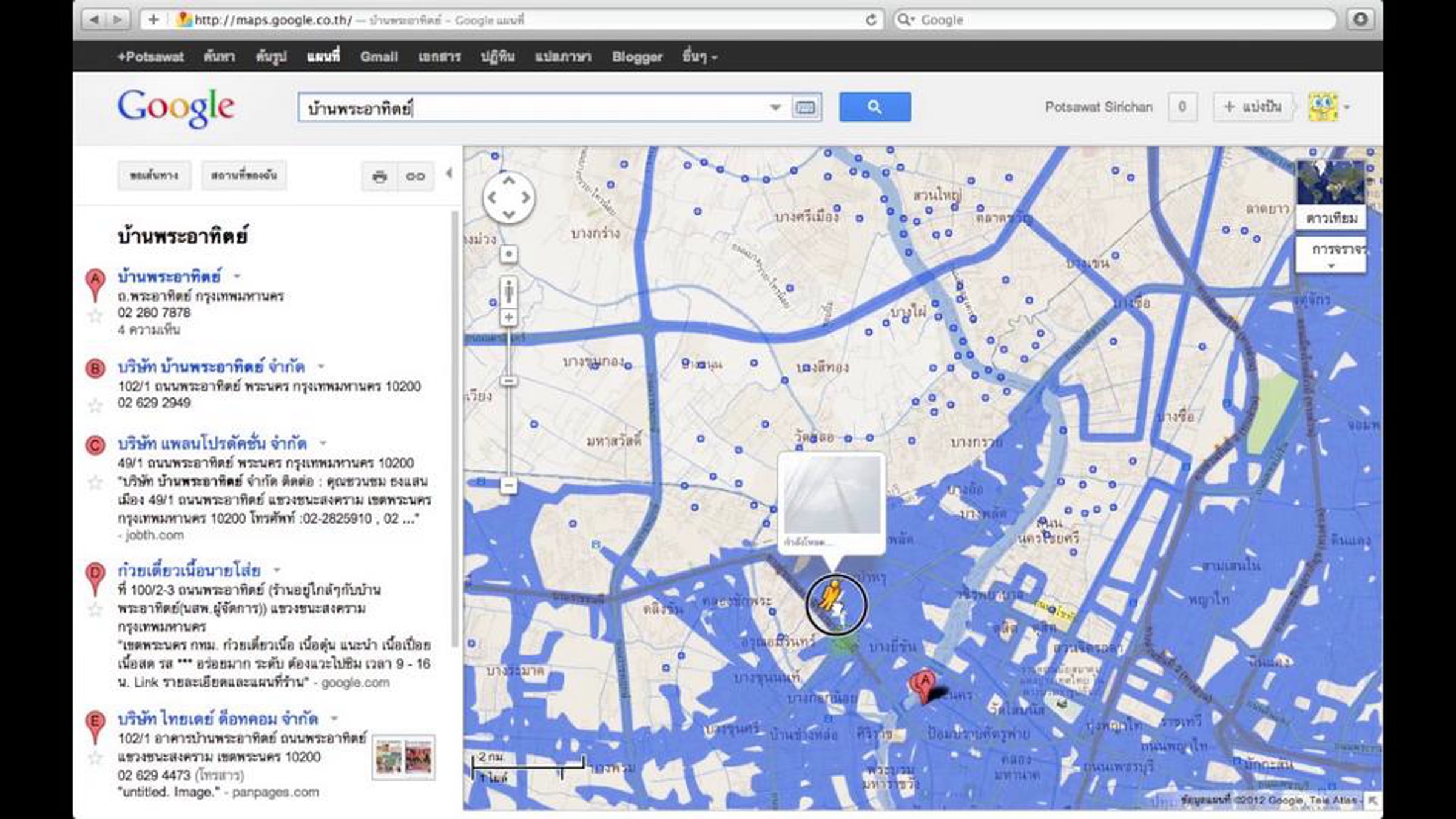Screen dimensions: 1456x819
Task: Pan the map up with the up arrow
Action: pyautogui.click(x=508, y=181)
